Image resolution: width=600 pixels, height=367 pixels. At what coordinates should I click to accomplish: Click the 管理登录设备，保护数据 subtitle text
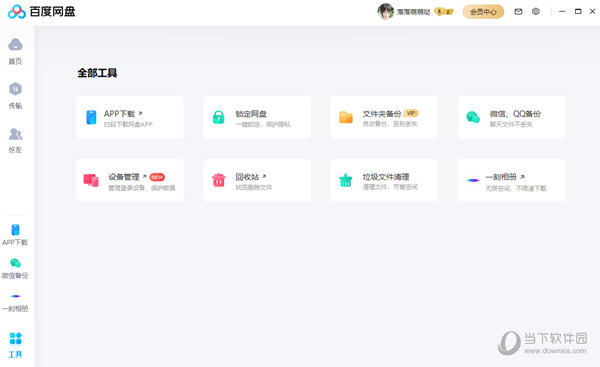(142, 188)
